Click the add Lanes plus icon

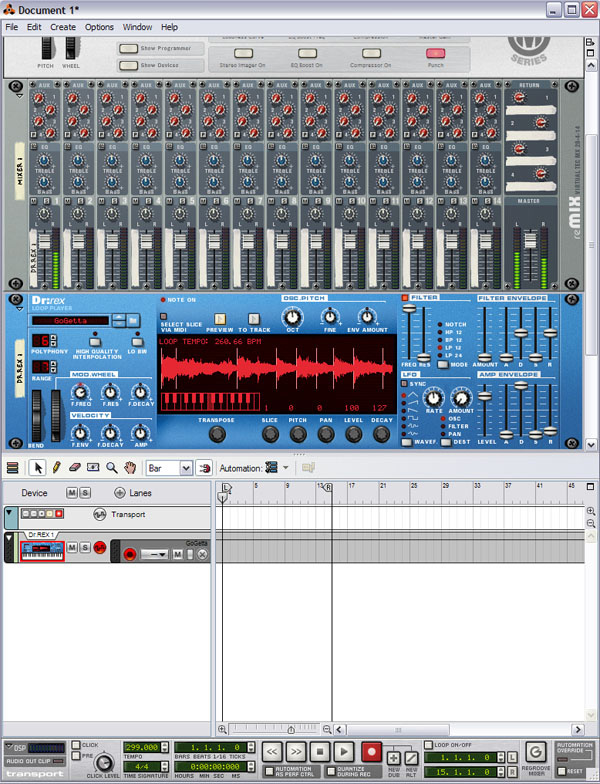click(120, 493)
